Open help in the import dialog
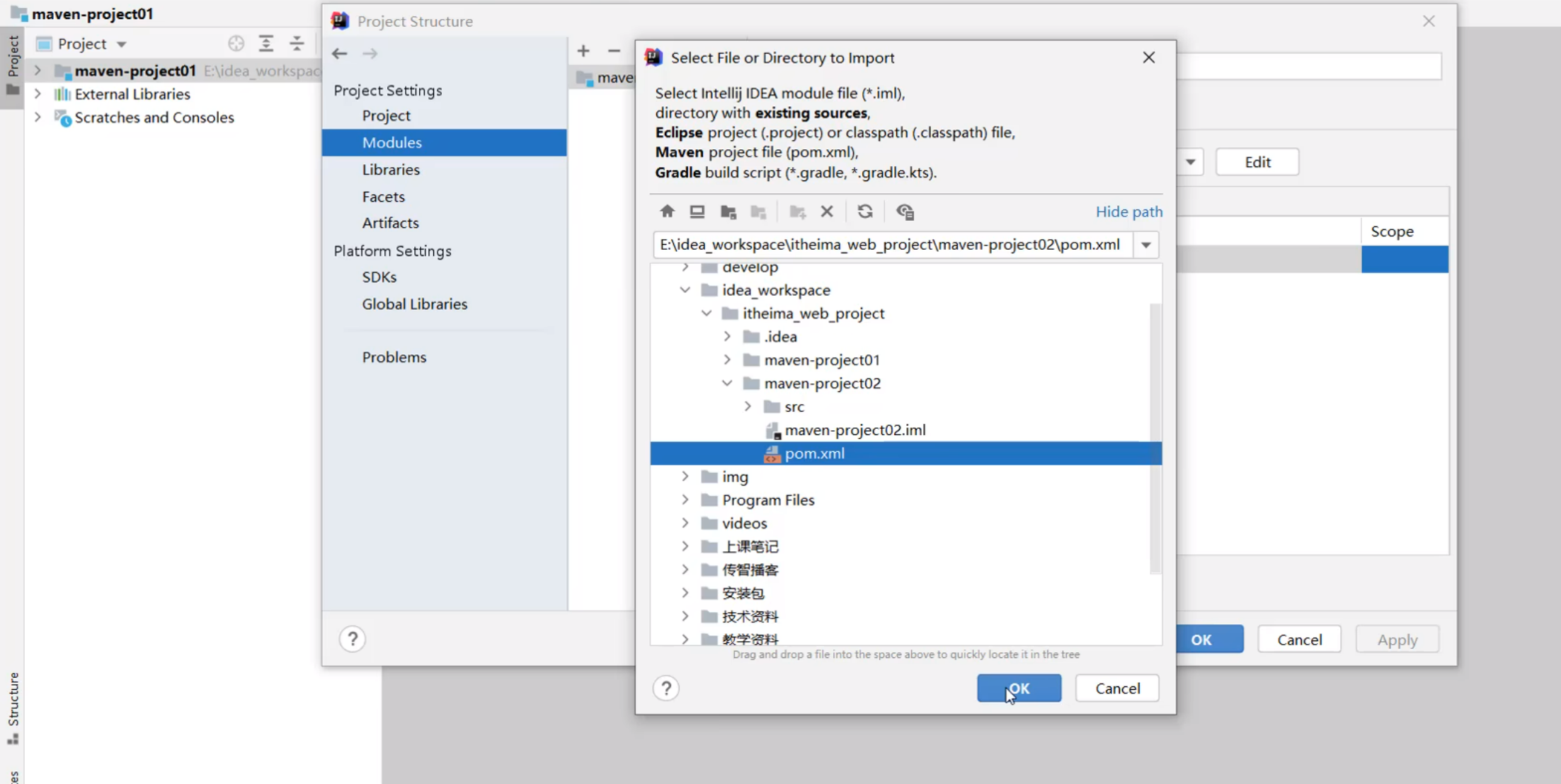The image size is (1561, 784). coord(666,688)
